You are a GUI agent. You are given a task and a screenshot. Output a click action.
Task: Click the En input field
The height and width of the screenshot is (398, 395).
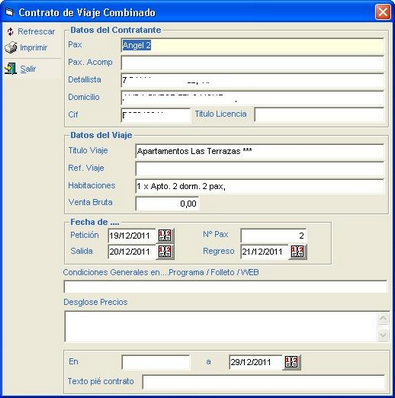tap(156, 362)
